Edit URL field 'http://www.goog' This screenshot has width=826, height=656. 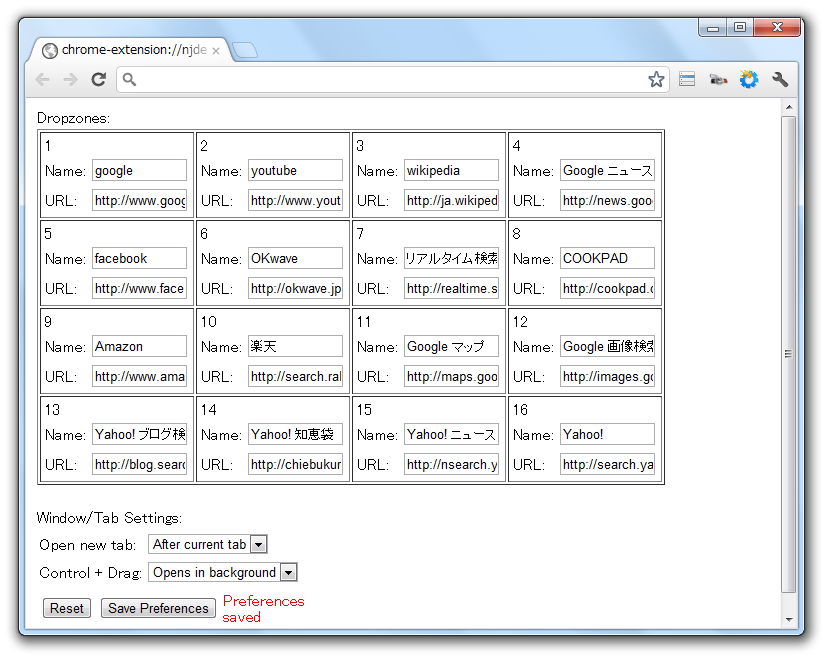point(140,200)
